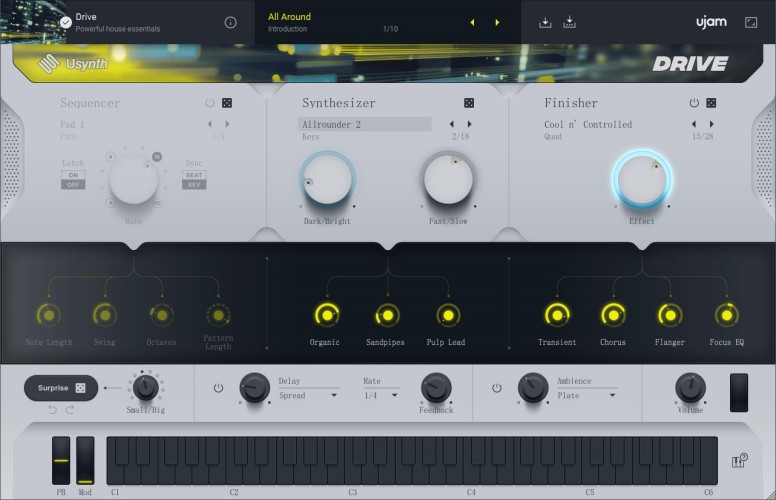Toggle the Sequencer power button
This screenshot has width=776, height=500.
click(x=210, y=103)
